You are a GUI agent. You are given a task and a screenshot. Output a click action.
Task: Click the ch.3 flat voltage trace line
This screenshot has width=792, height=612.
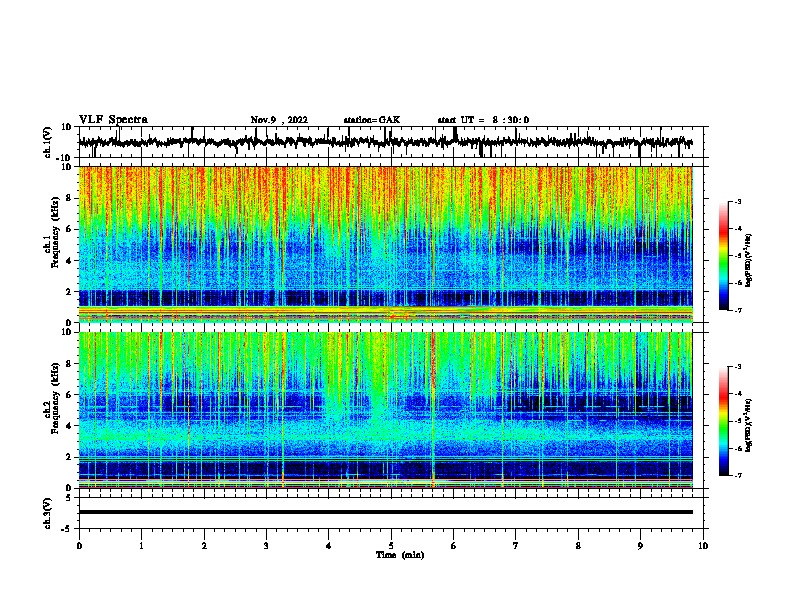coord(385,512)
